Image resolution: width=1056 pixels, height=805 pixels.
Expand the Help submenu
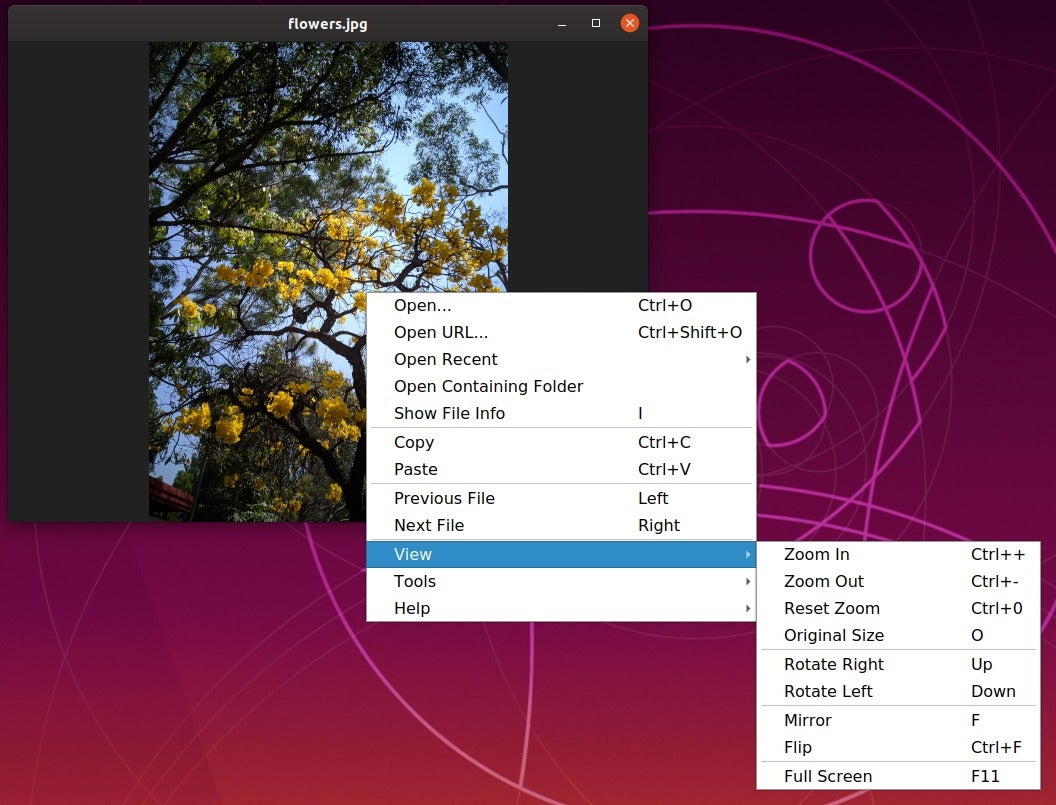[x=412, y=609]
